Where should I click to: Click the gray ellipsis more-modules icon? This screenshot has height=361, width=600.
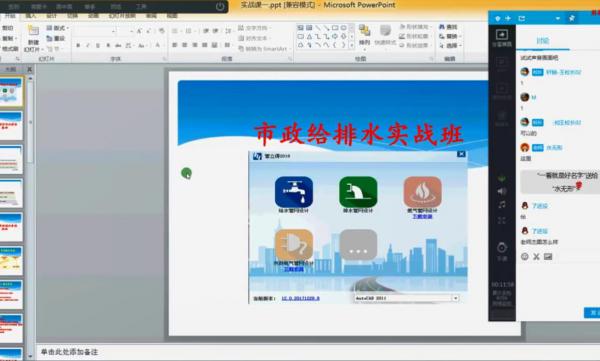[358, 245]
